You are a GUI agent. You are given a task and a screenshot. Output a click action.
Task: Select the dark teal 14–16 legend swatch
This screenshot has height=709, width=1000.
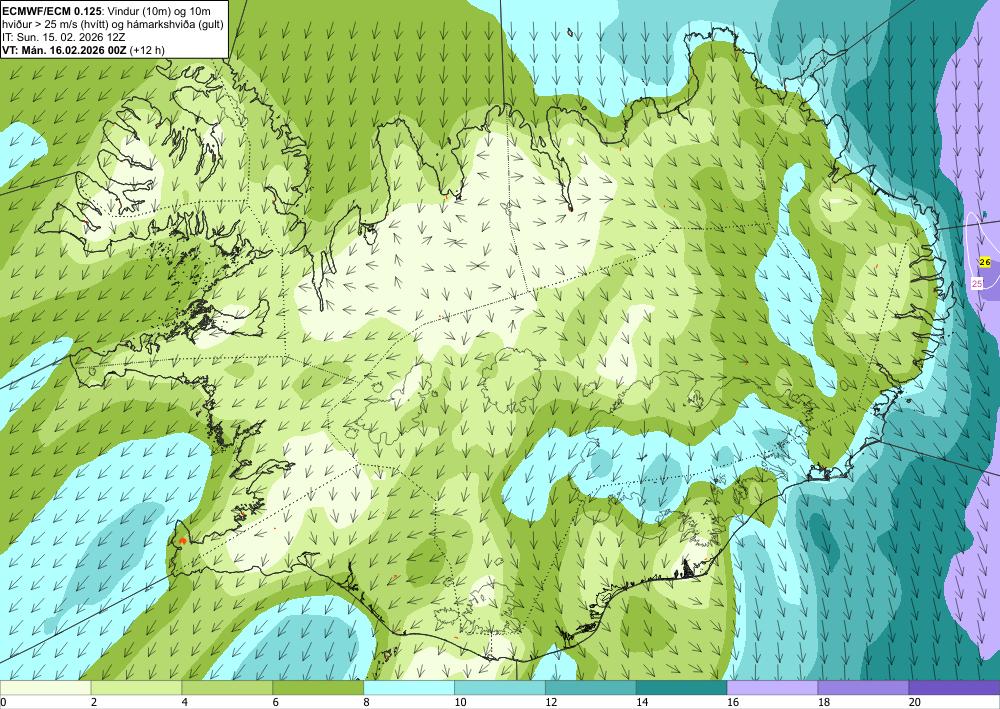[681, 688]
